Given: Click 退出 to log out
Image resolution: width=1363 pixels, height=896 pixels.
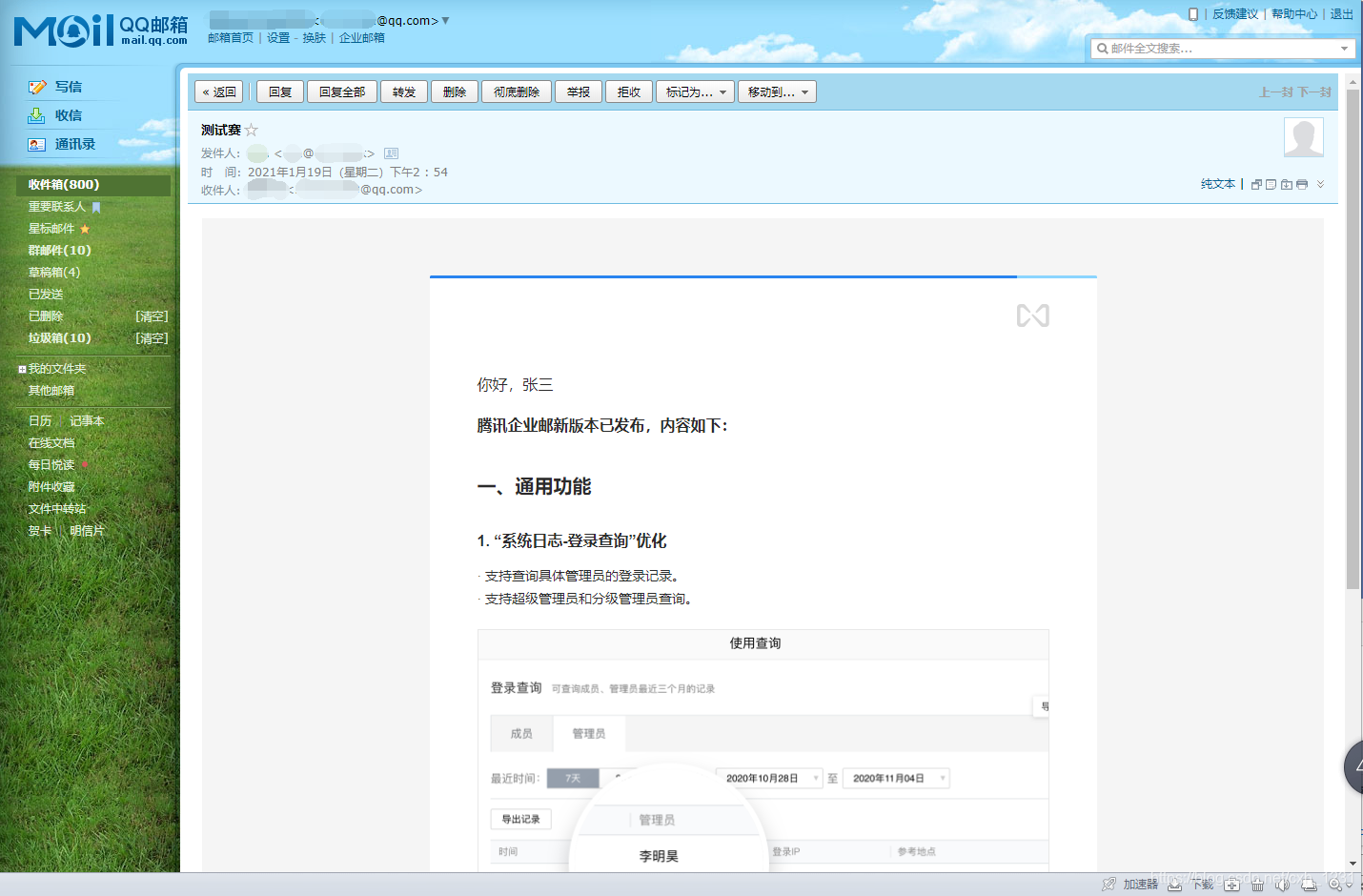Looking at the screenshot, I should coord(1342,14).
